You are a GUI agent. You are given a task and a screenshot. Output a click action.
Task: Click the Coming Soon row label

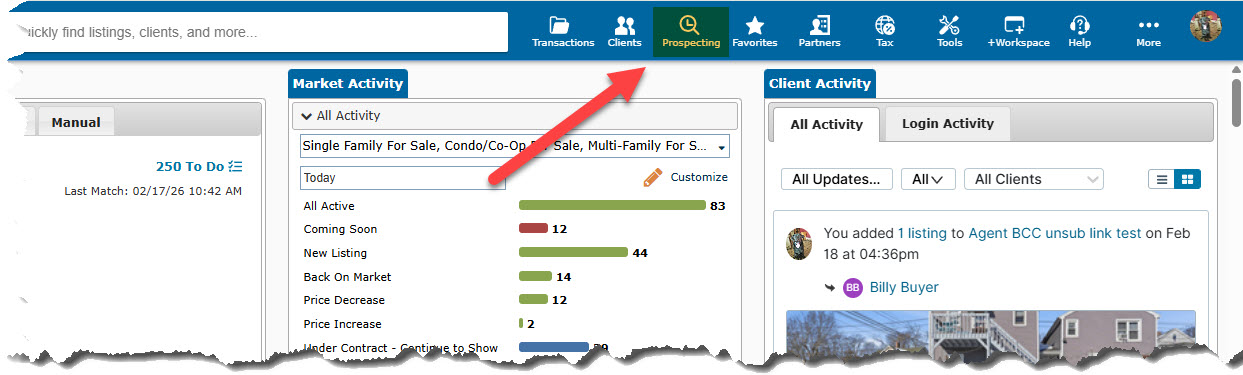click(340, 229)
